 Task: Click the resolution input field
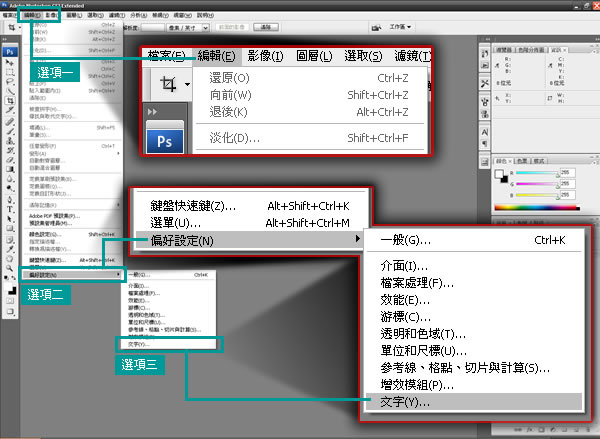tap(152, 28)
